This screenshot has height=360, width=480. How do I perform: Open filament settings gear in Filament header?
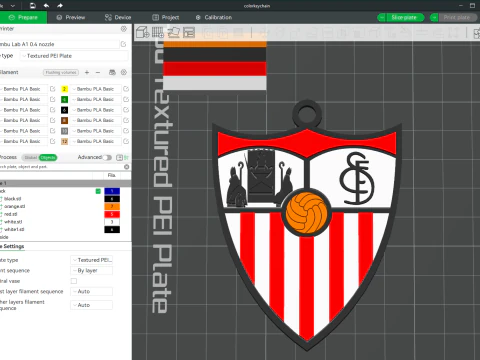pos(124,72)
